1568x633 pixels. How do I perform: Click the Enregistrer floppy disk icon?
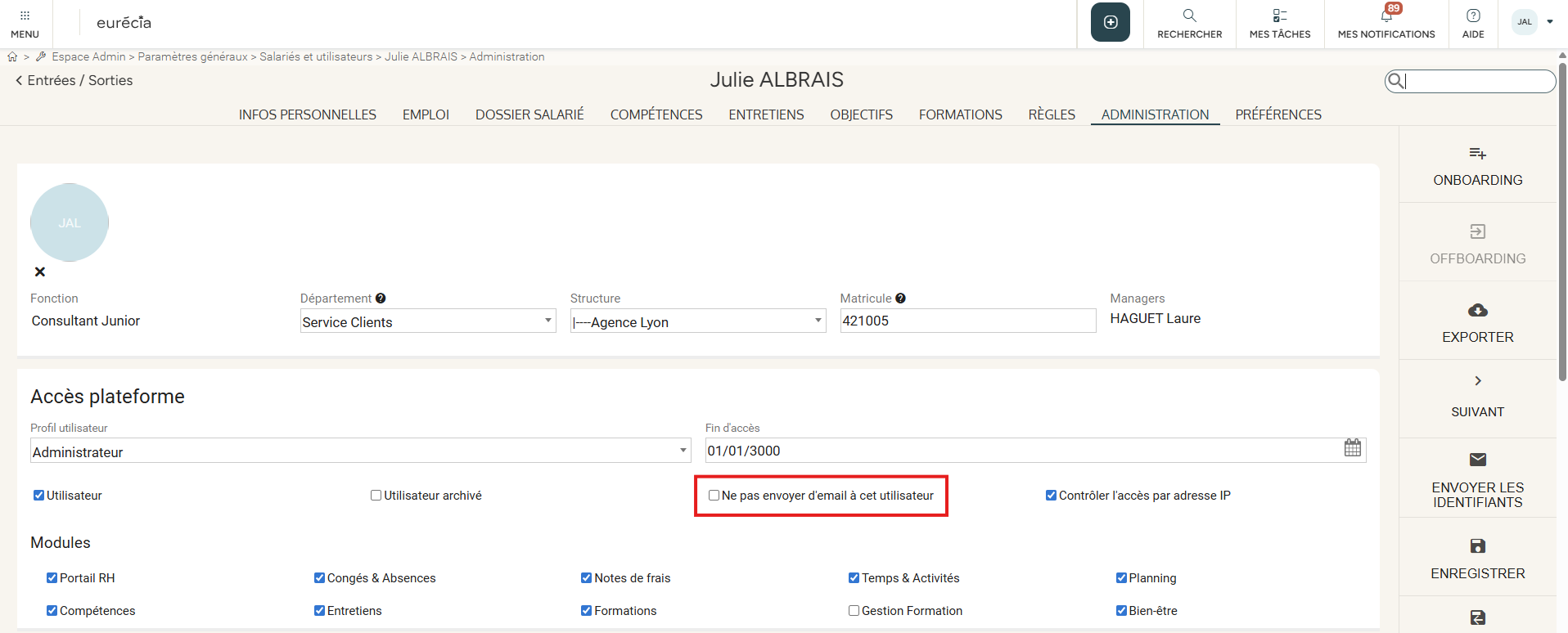click(x=1477, y=546)
